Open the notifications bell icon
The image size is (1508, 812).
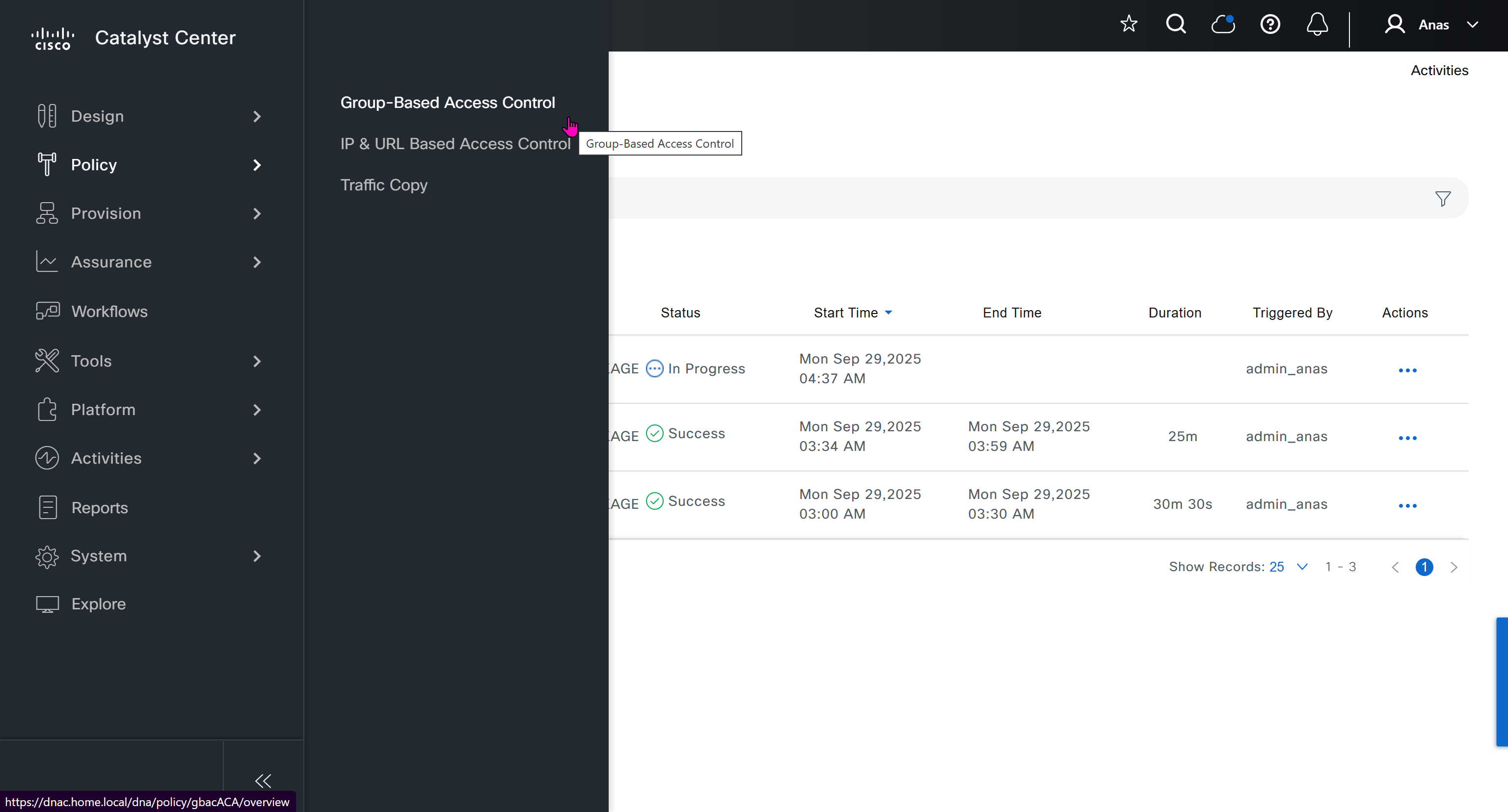[x=1317, y=24]
